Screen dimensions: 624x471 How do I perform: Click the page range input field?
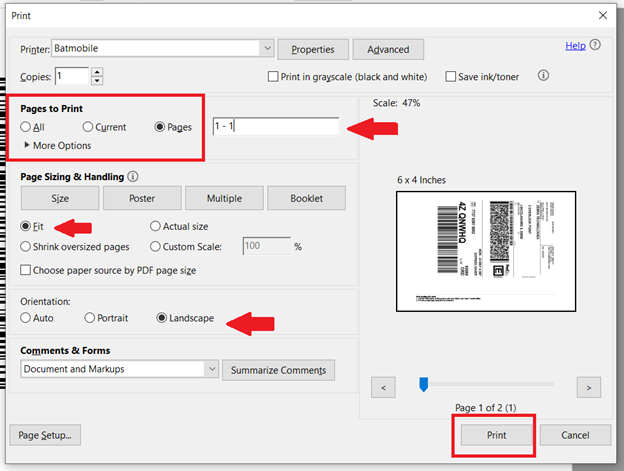pyautogui.click(x=275, y=127)
